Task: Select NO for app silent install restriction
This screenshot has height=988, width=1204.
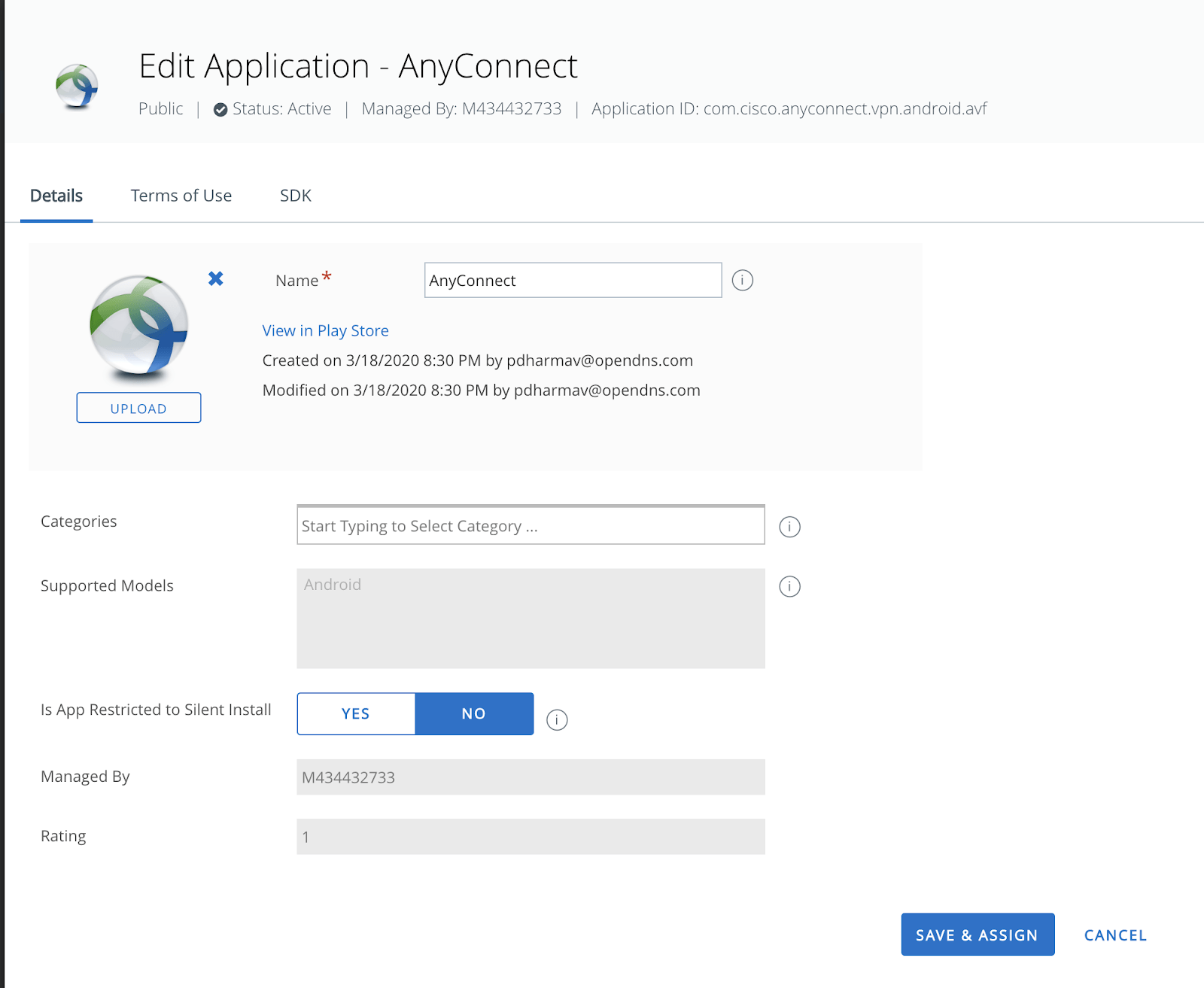Action: click(473, 713)
